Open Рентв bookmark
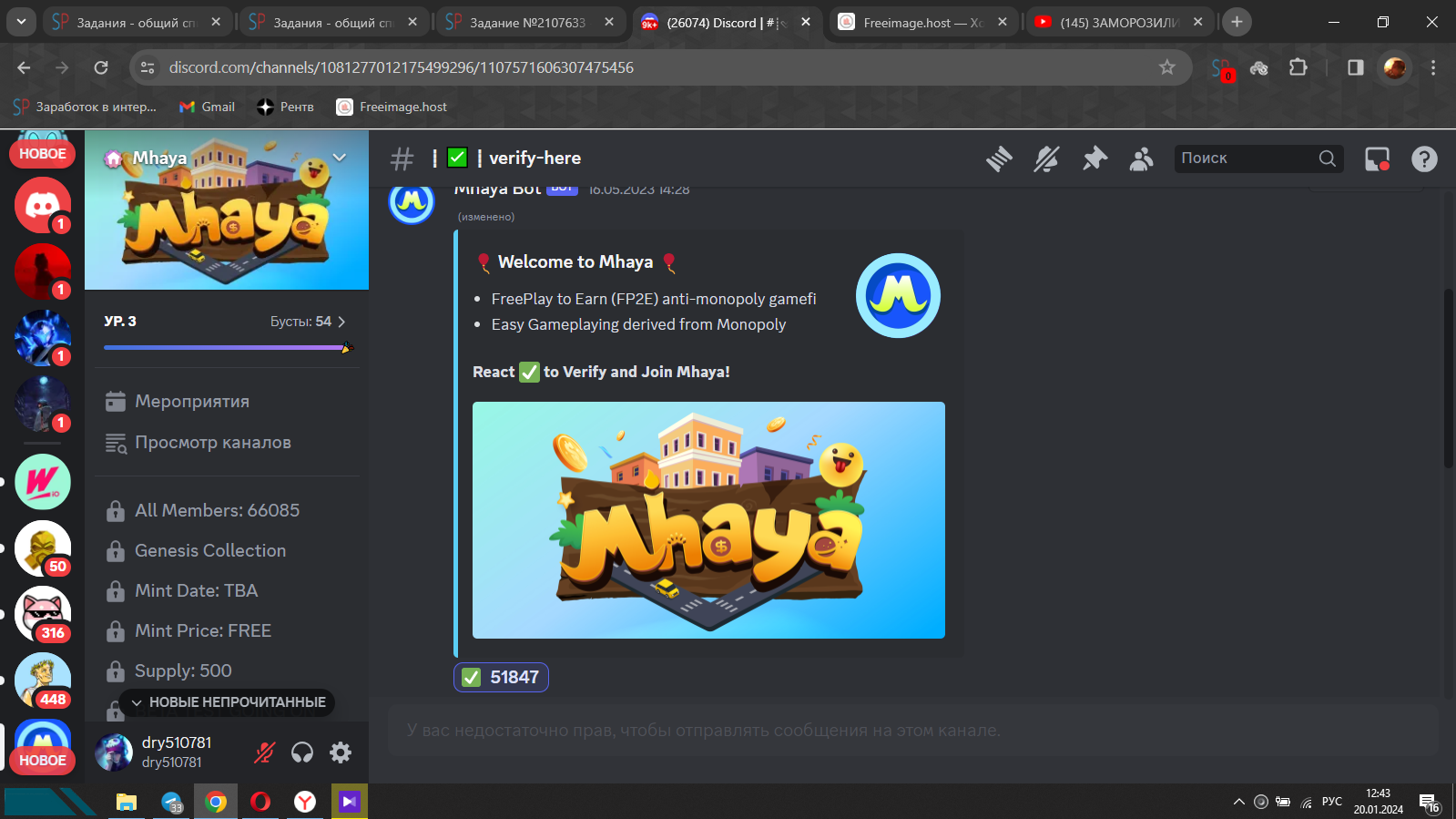This screenshot has width=1456, height=819. tap(286, 107)
